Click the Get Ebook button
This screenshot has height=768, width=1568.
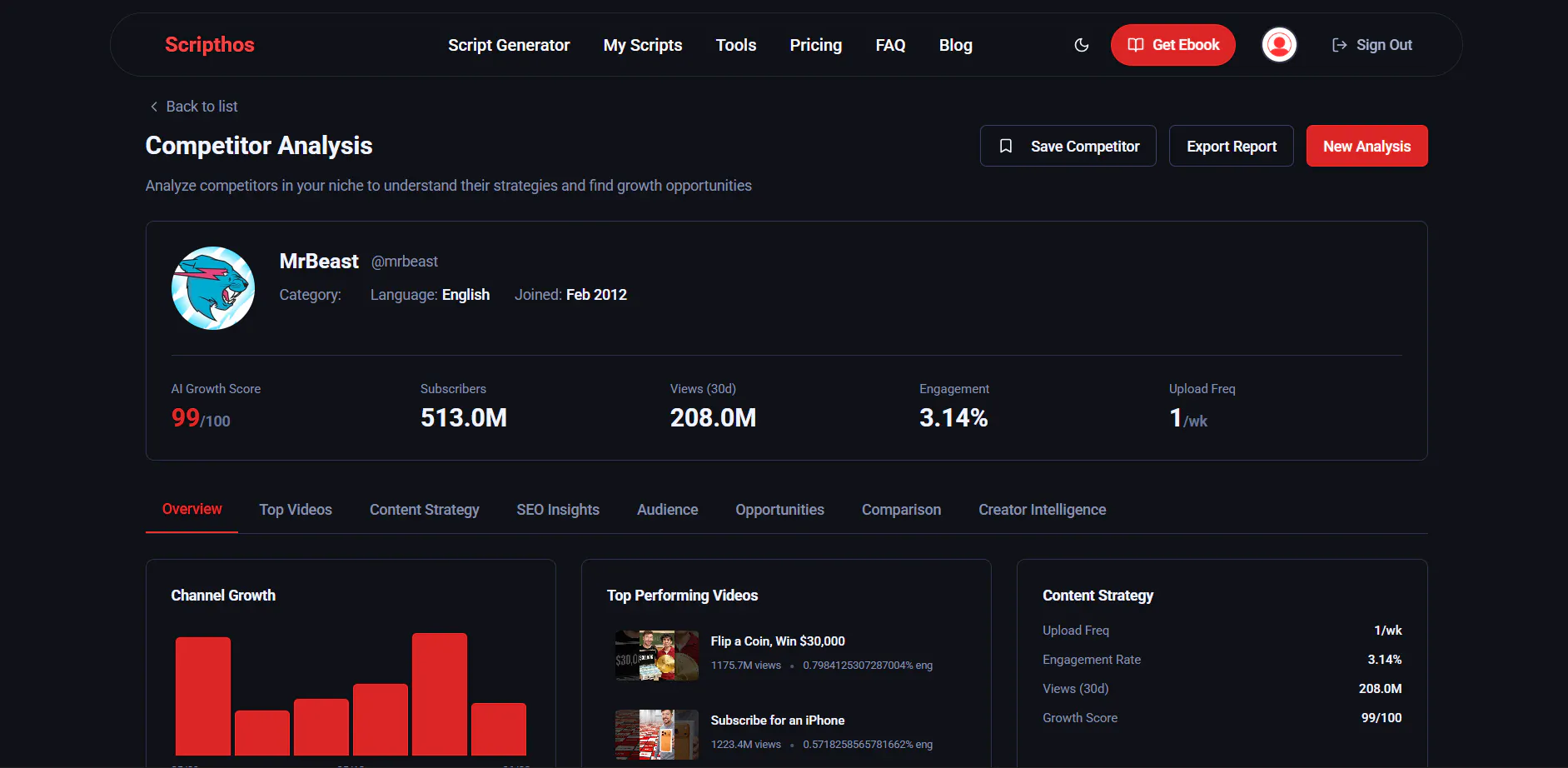[x=1173, y=45]
